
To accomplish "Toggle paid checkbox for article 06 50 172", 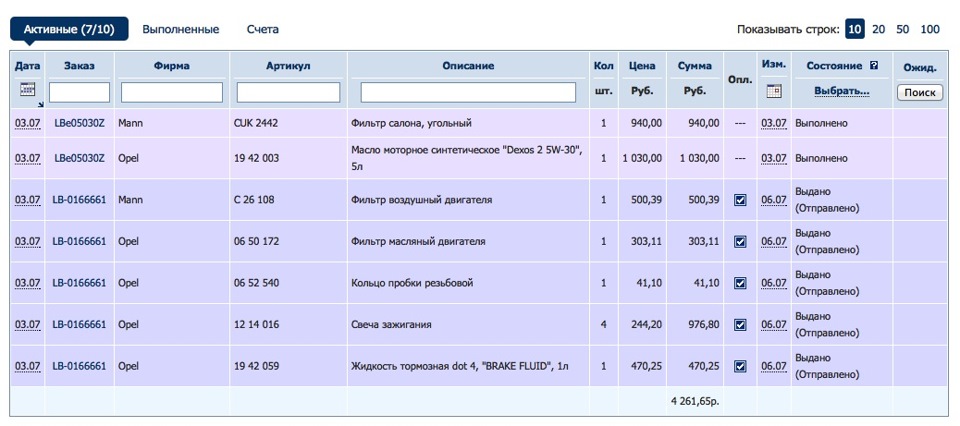I will point(740,242).
